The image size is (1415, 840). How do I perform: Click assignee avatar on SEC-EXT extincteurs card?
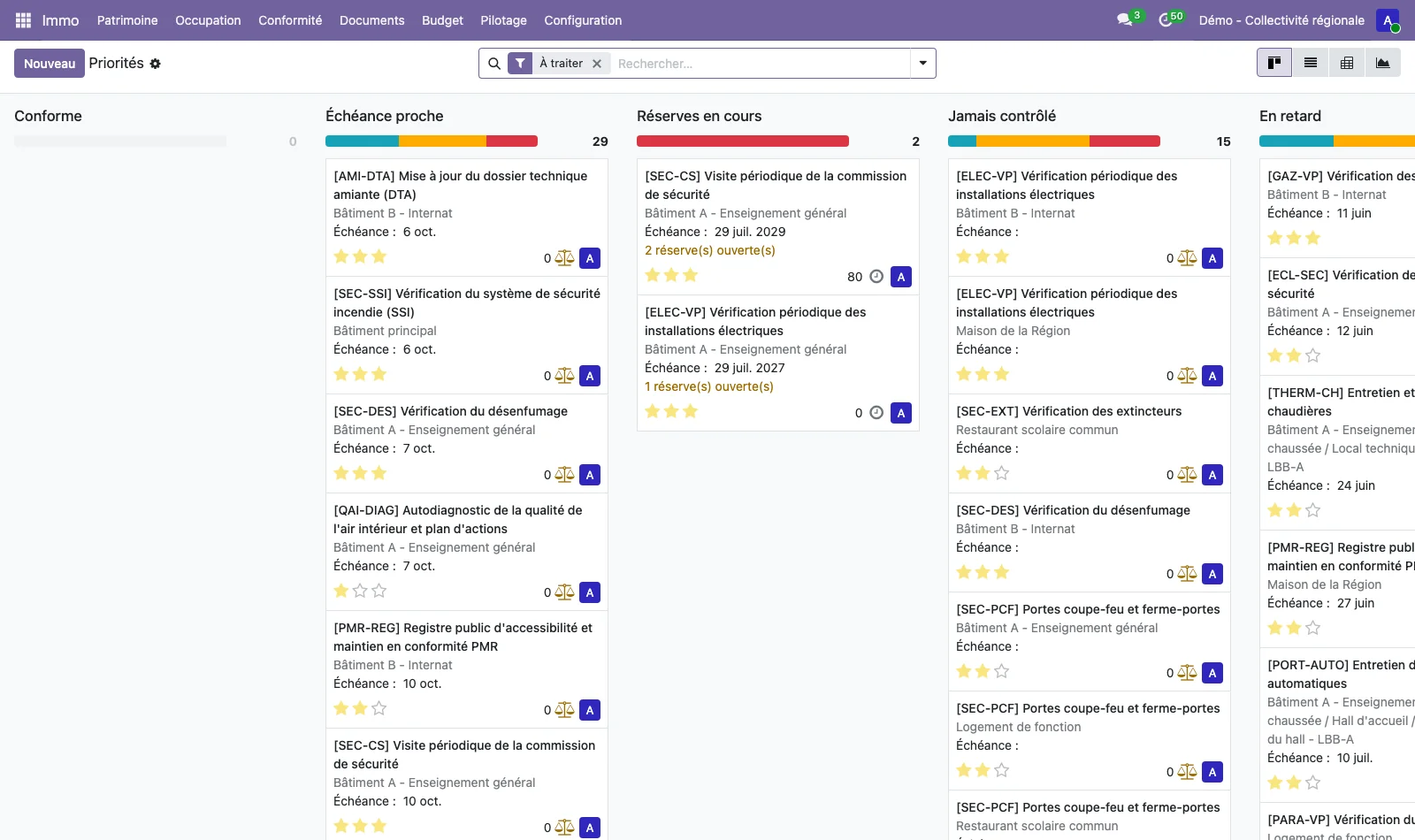pos(1212,475)
